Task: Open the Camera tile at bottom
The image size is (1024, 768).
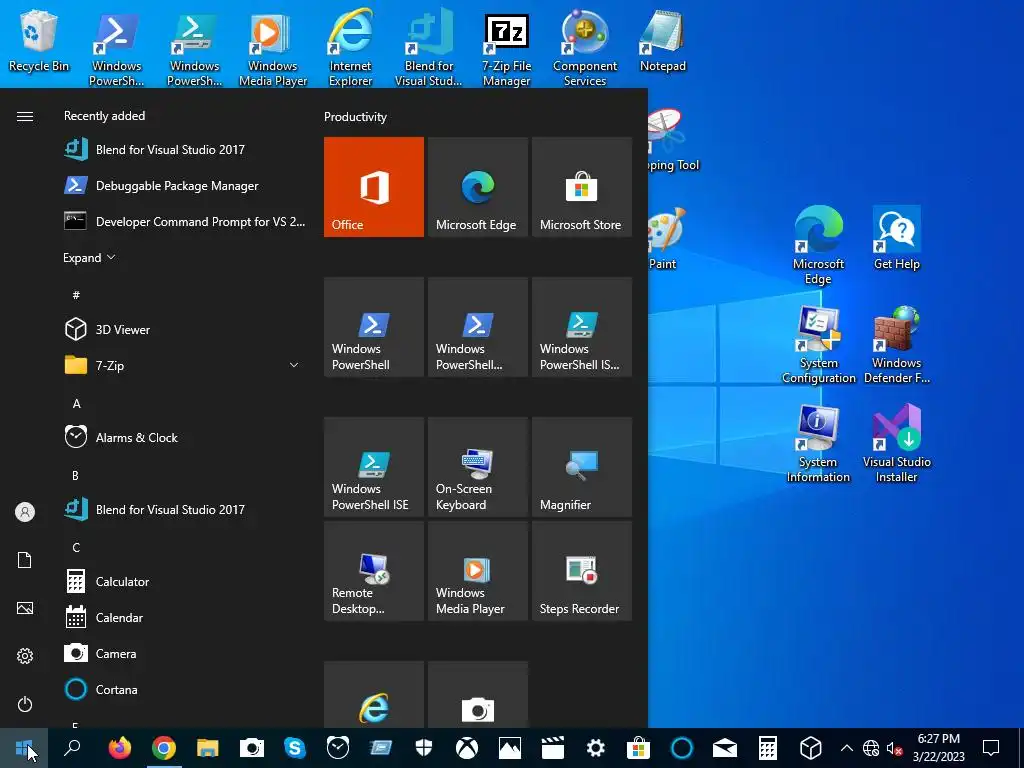Action: [477, 694]
